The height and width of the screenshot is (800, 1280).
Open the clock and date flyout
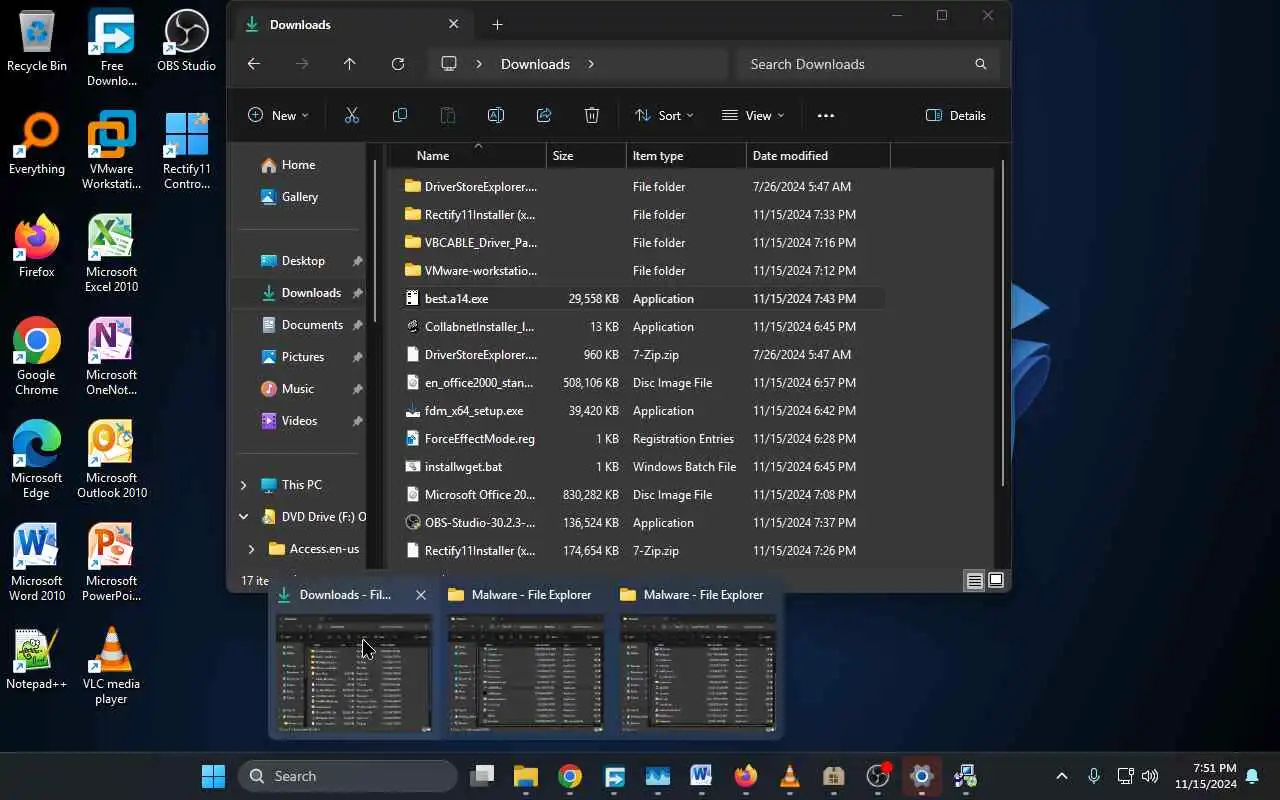click(1206, 776)
